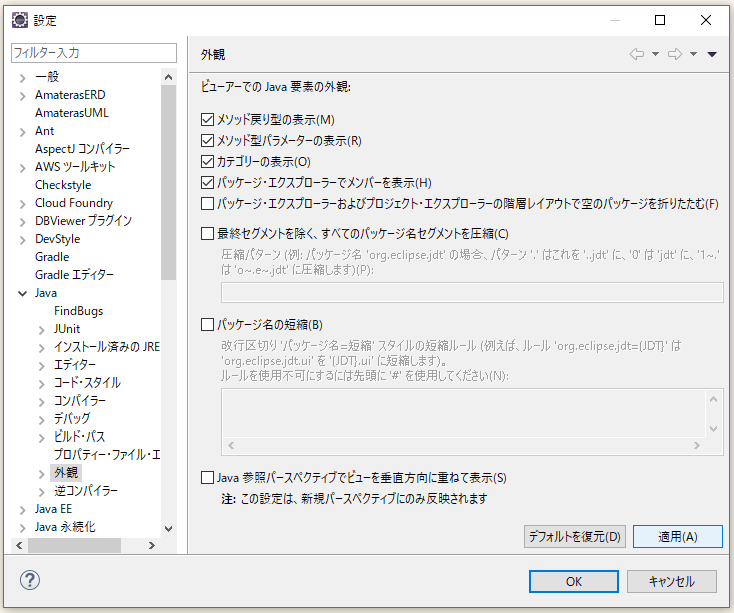Expand the デバッグ node

pyautogui.click(x=42, y=420)
